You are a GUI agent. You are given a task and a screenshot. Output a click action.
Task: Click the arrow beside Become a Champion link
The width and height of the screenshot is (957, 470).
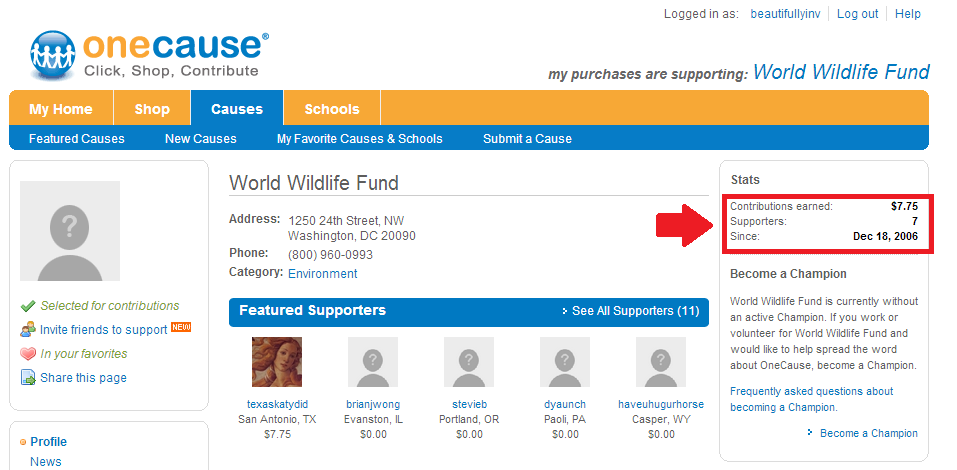click(810, 432)
